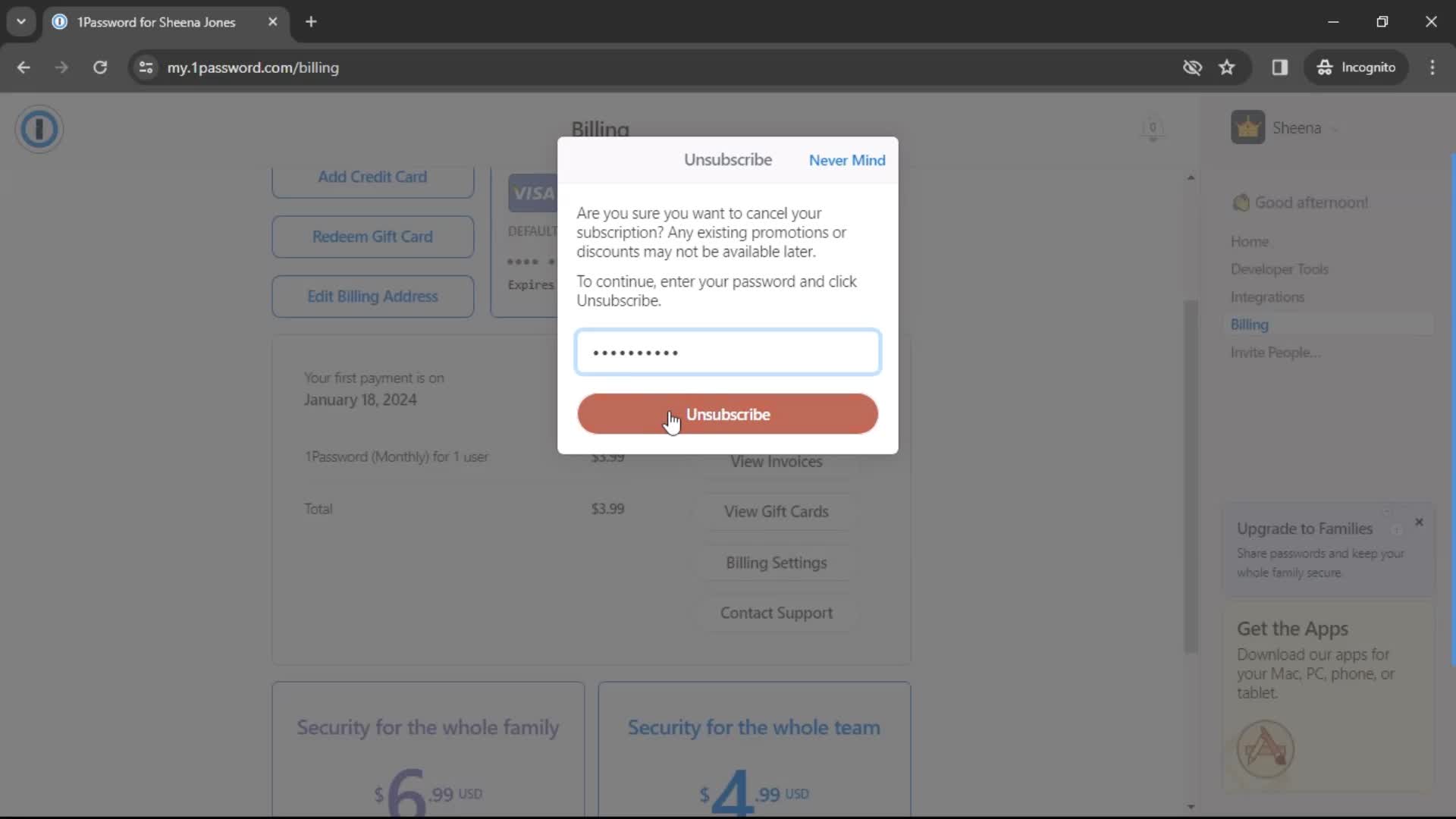1456x819 pixels.
Task: Click the Invite People sidebar icon
Action: pos(1275,352)
